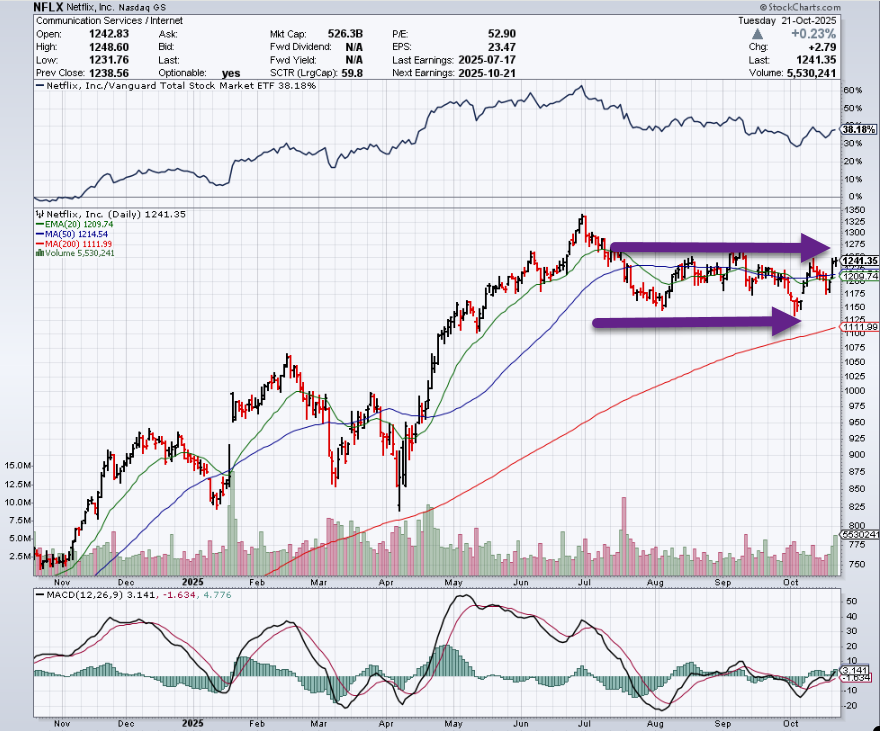Screen dimensions: 880x731
Task: Click the NFLX ticker symbol heading
Action: (50, 6)
